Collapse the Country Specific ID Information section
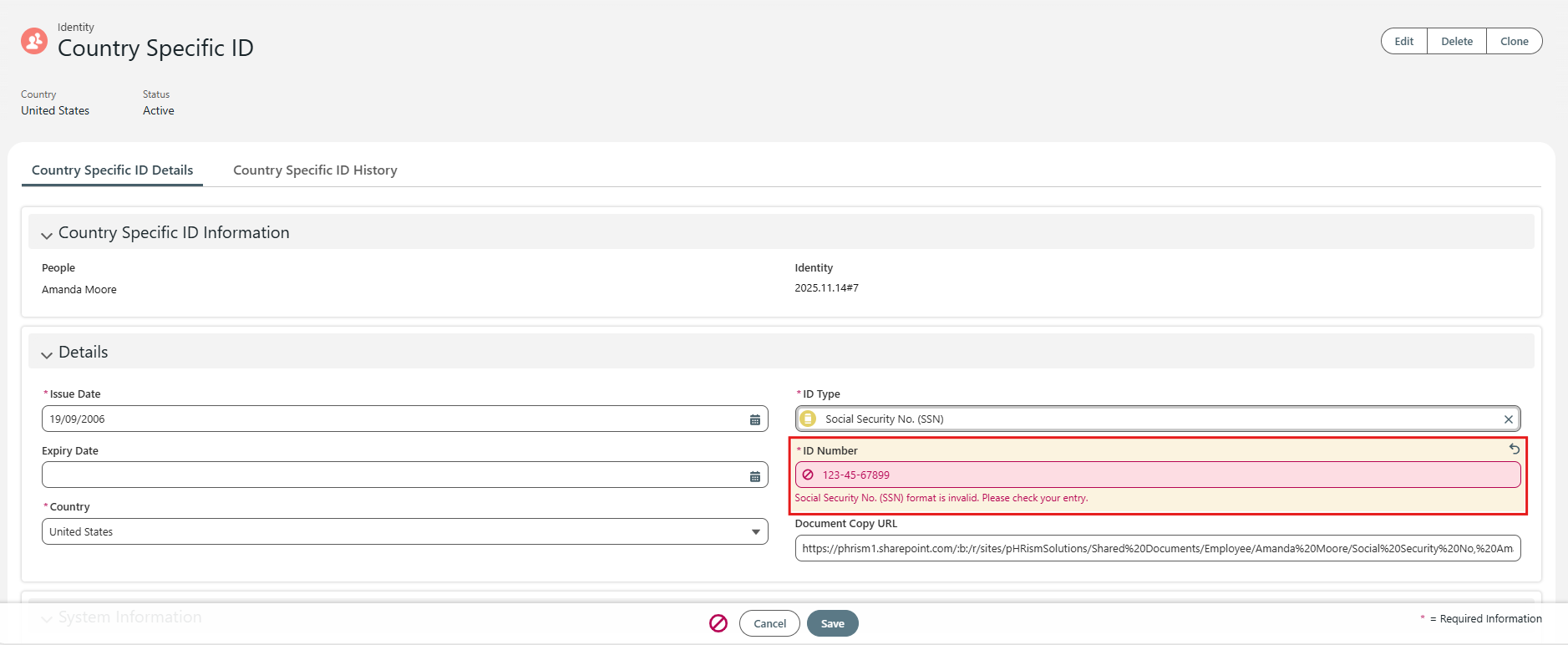The height and width of the screenshot is (645, 1568). tap(47, 234)
